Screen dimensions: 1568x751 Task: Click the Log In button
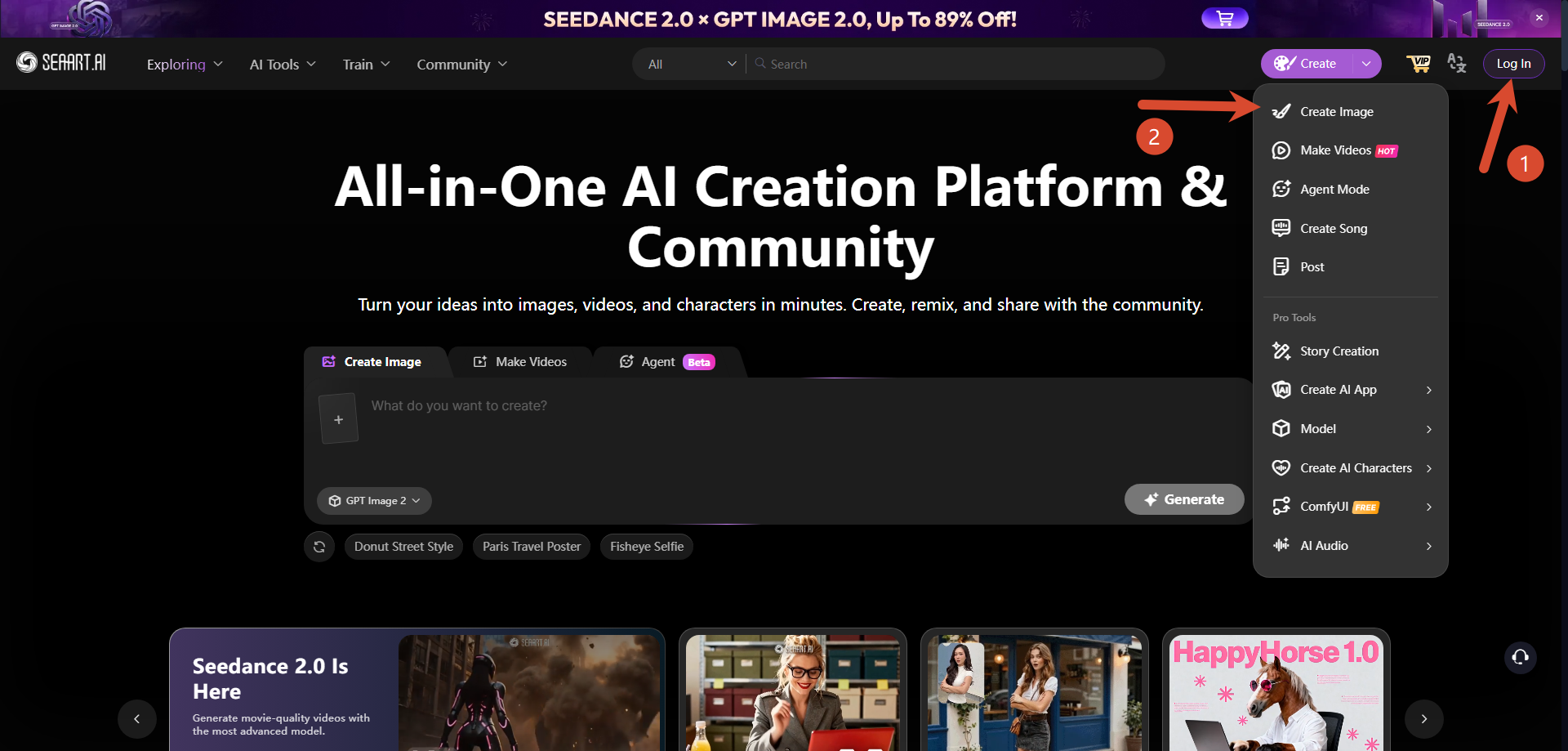[1513, 64]
